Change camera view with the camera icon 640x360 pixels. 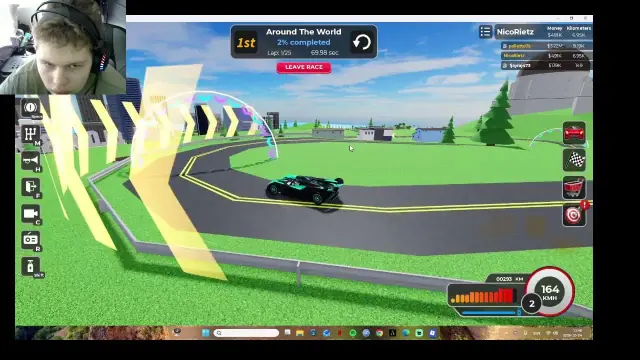coord(30,214)
